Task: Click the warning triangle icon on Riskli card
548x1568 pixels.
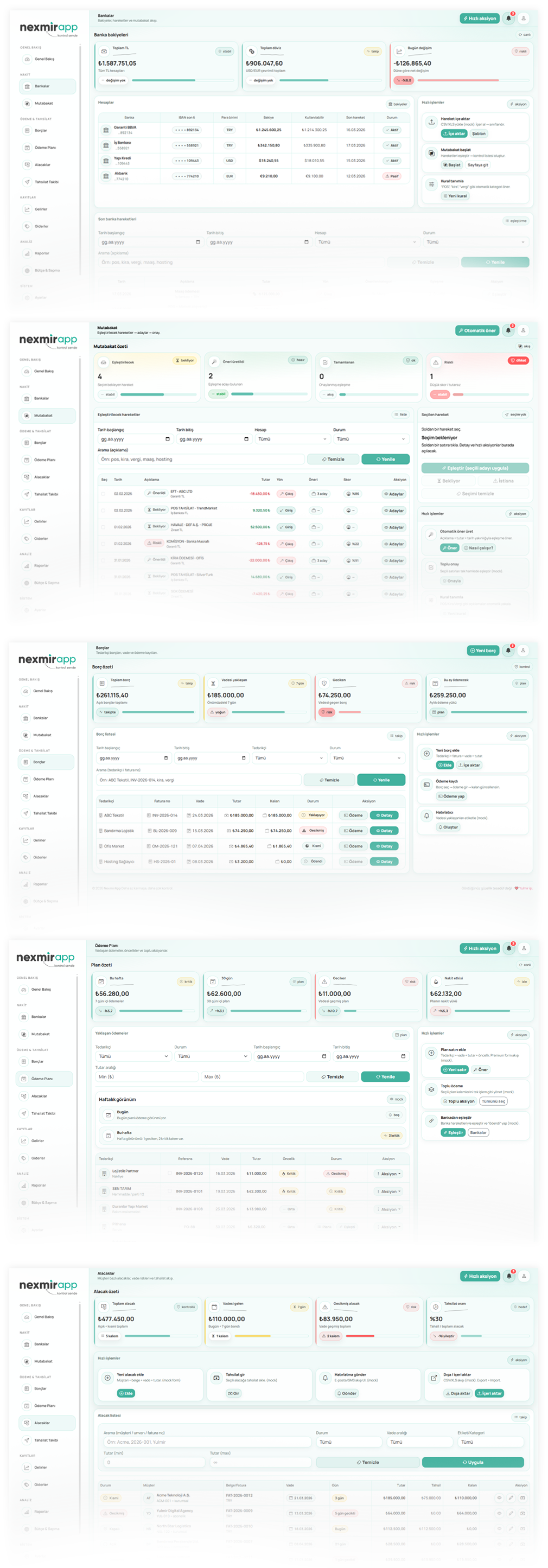Action: (x=435, y=361)
